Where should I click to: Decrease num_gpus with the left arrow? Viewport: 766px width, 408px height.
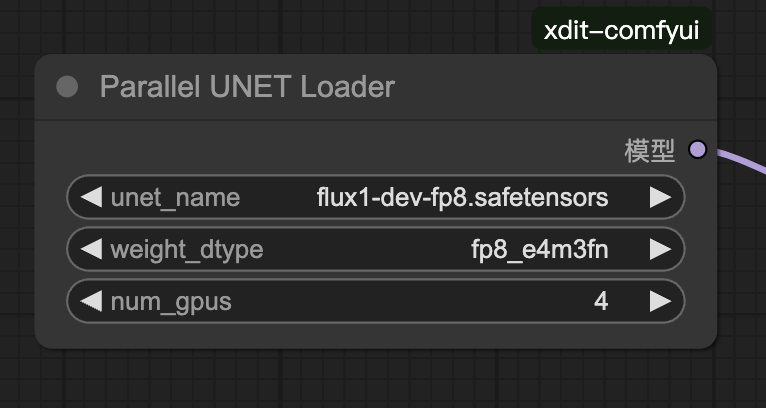coord(91,301)
